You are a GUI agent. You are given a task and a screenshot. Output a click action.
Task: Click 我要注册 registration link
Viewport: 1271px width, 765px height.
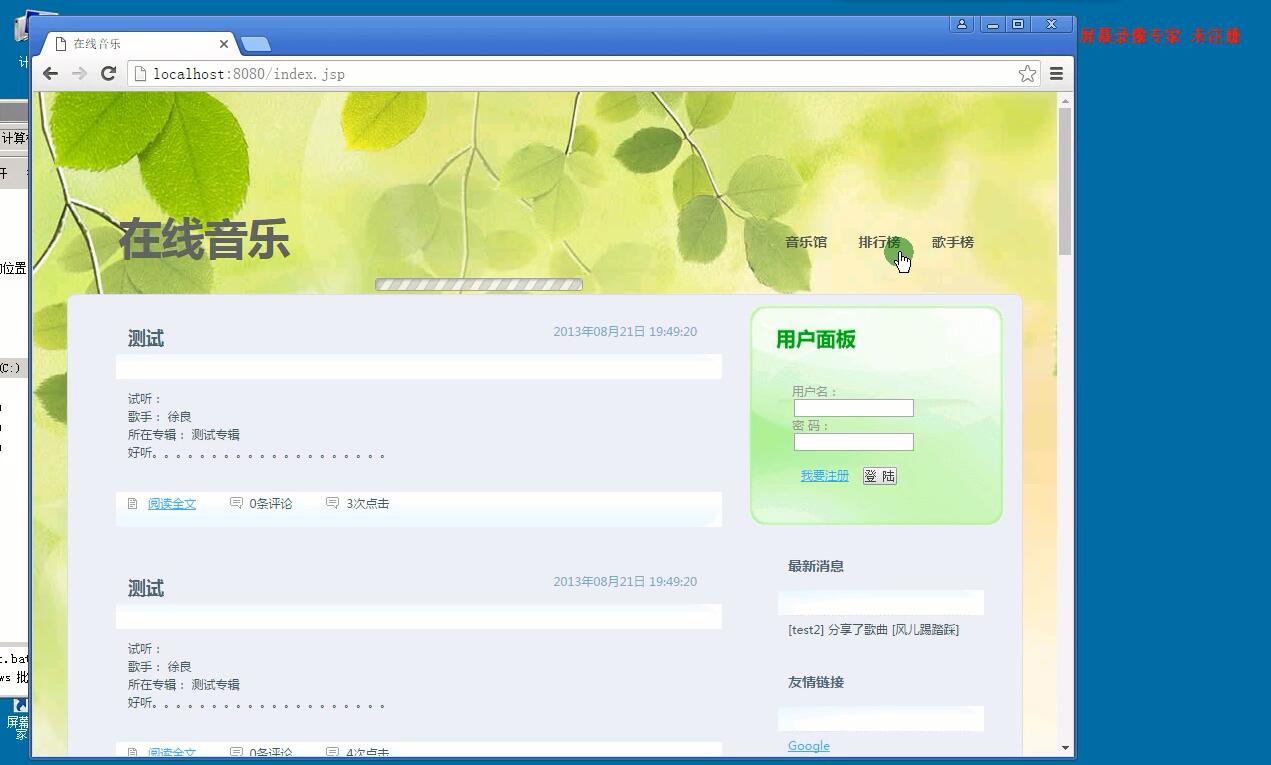click(825, 476)
